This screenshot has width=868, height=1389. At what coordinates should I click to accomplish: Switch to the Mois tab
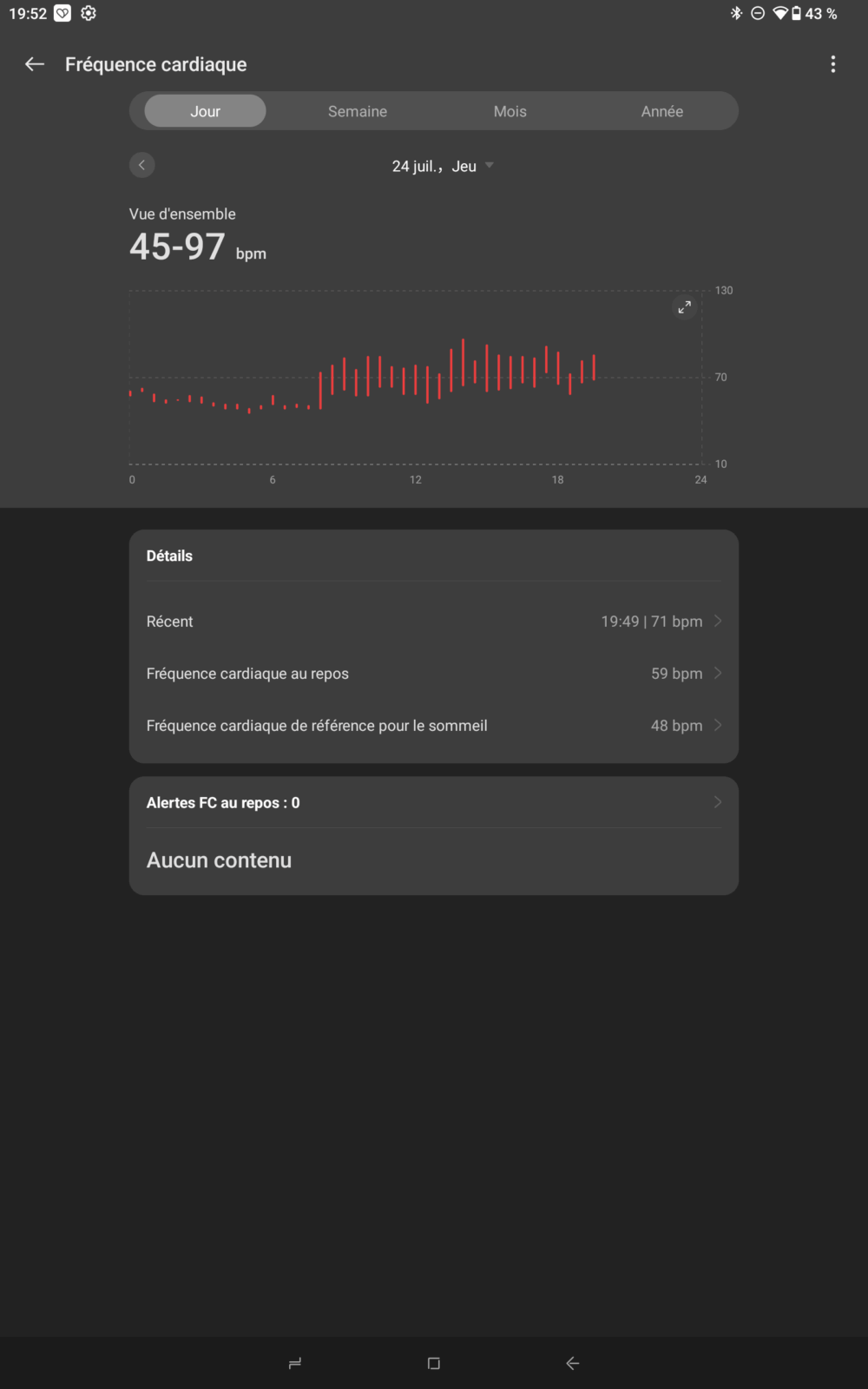pos(510,111)
